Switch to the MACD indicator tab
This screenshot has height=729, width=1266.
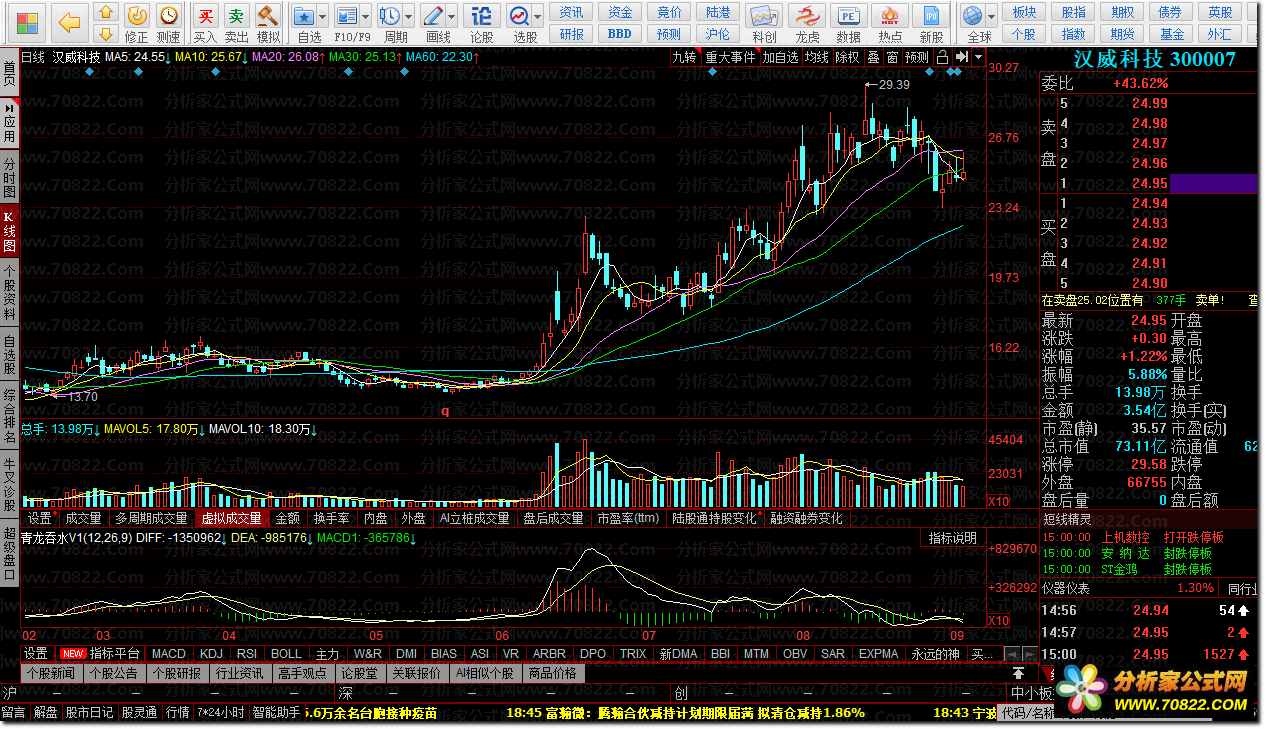(169, 653)
